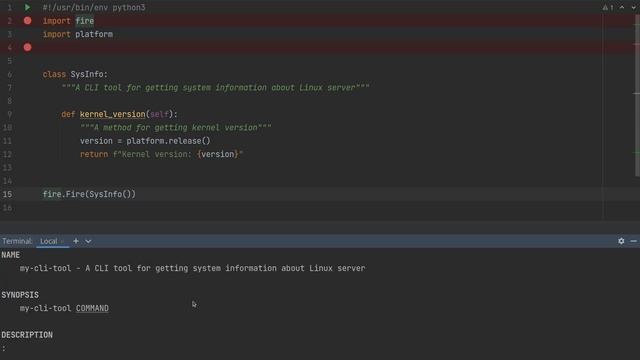Click the underlined COMMAND in terminal synopsis
The image size is (640, 360).
click(92, 308)
